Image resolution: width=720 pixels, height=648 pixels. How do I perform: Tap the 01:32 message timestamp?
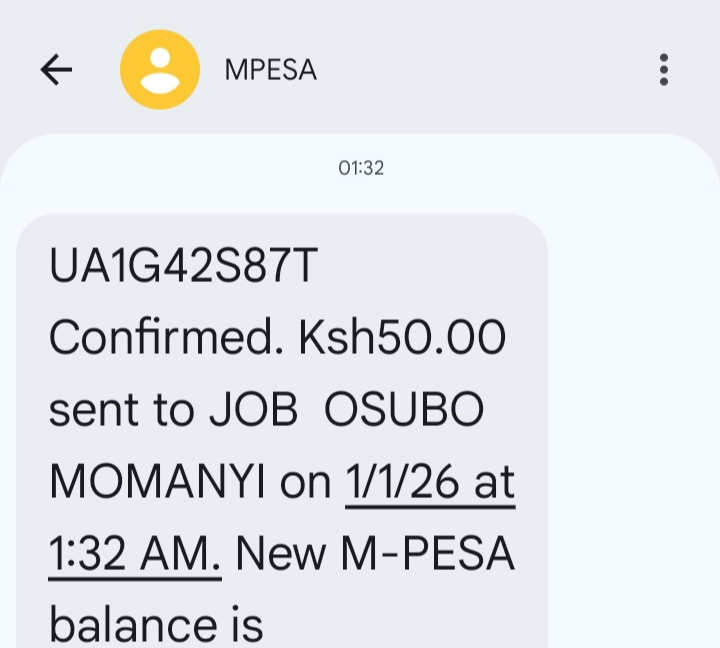pyautogui.click(x=361, y=168)
